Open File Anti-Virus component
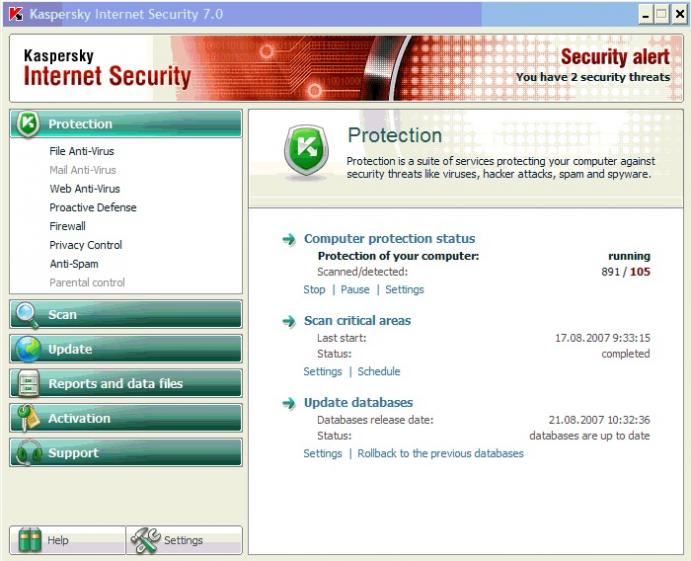This screenshot has width=691, height=561. [82, 151]
